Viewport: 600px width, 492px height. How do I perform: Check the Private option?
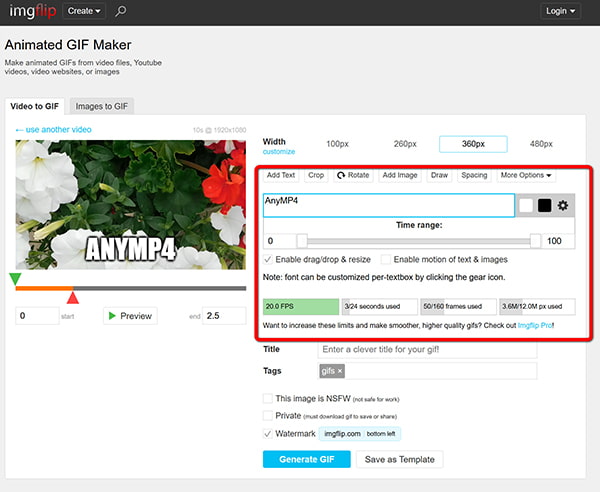click(x=268, y=415)
